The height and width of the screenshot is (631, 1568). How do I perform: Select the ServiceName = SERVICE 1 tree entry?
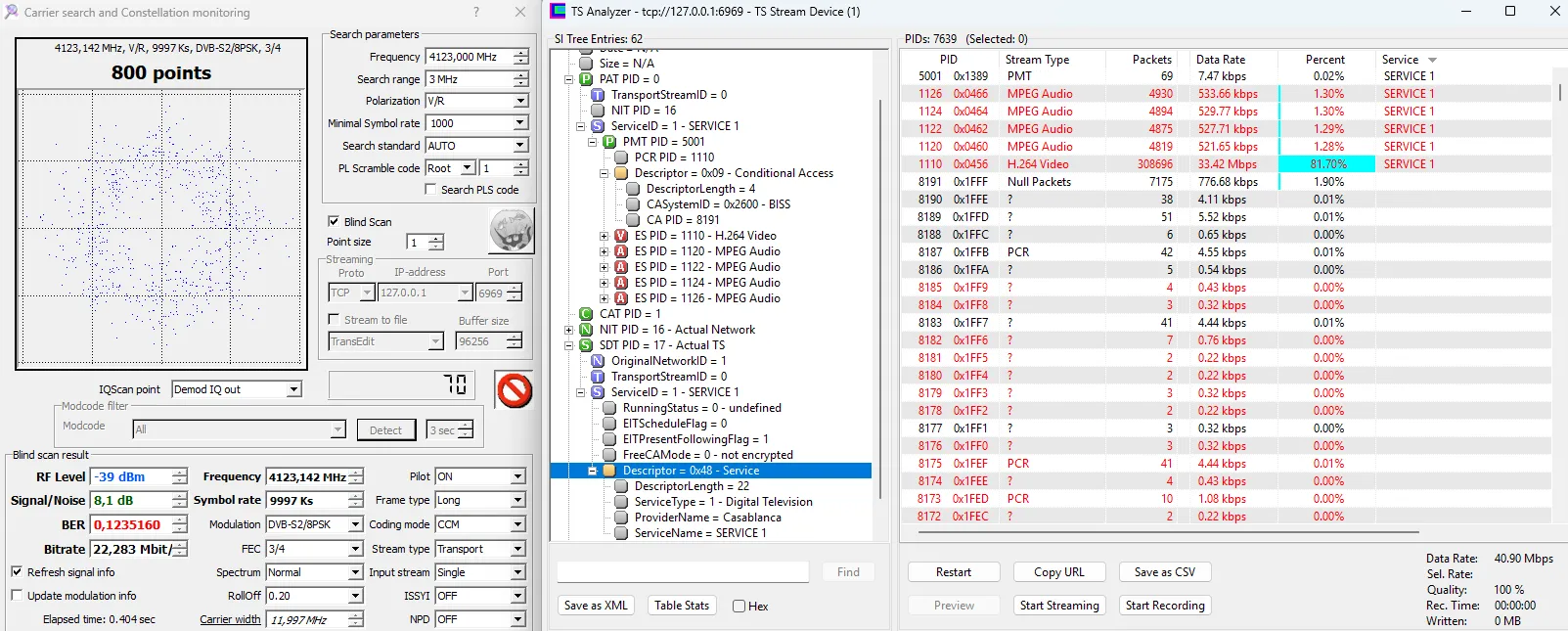[x=699, y=533]
